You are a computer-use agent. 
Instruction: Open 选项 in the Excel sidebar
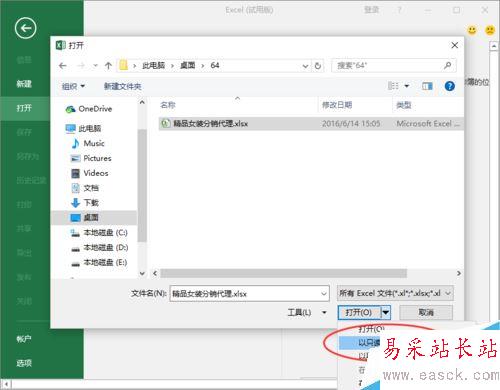point(24,363)
